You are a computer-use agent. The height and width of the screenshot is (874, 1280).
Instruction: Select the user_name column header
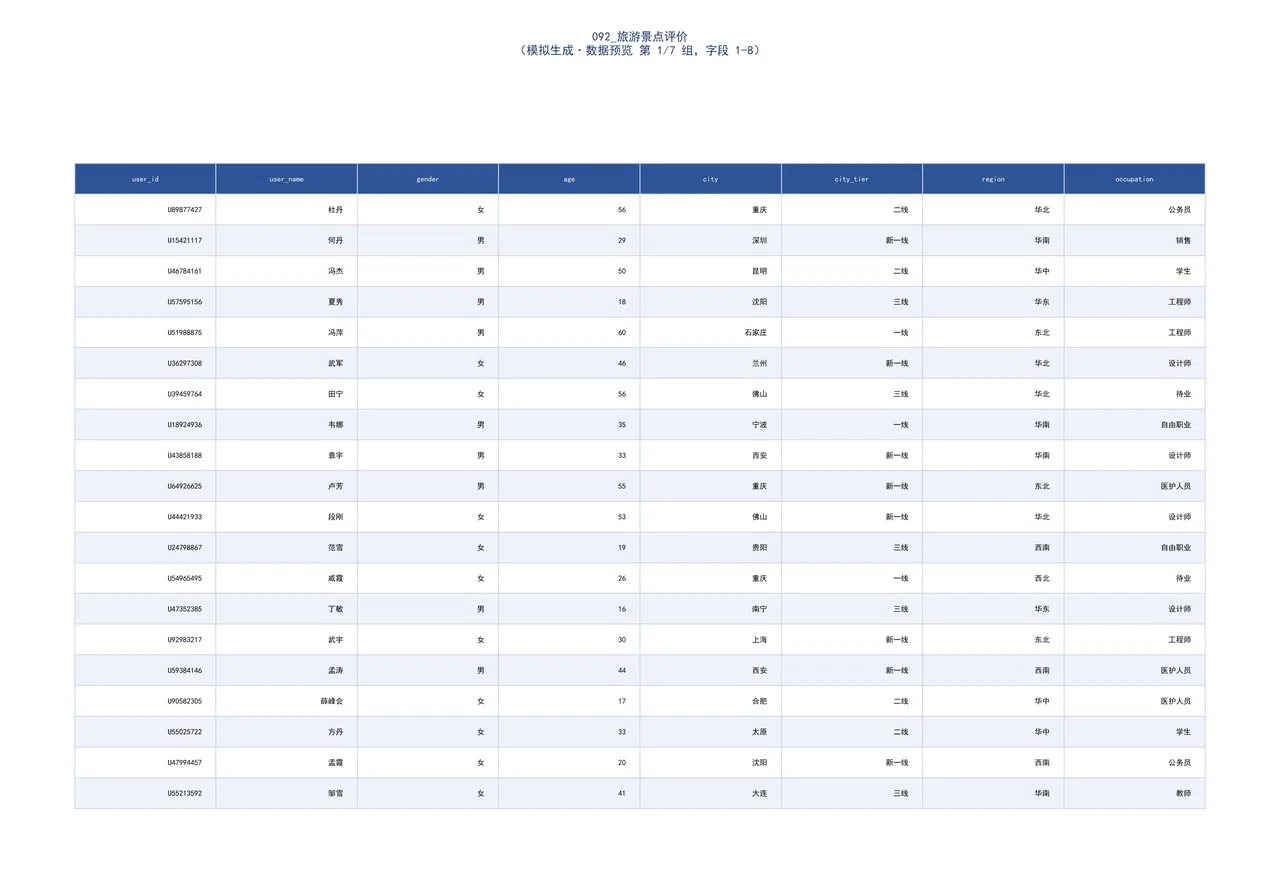tap(286, 179)
